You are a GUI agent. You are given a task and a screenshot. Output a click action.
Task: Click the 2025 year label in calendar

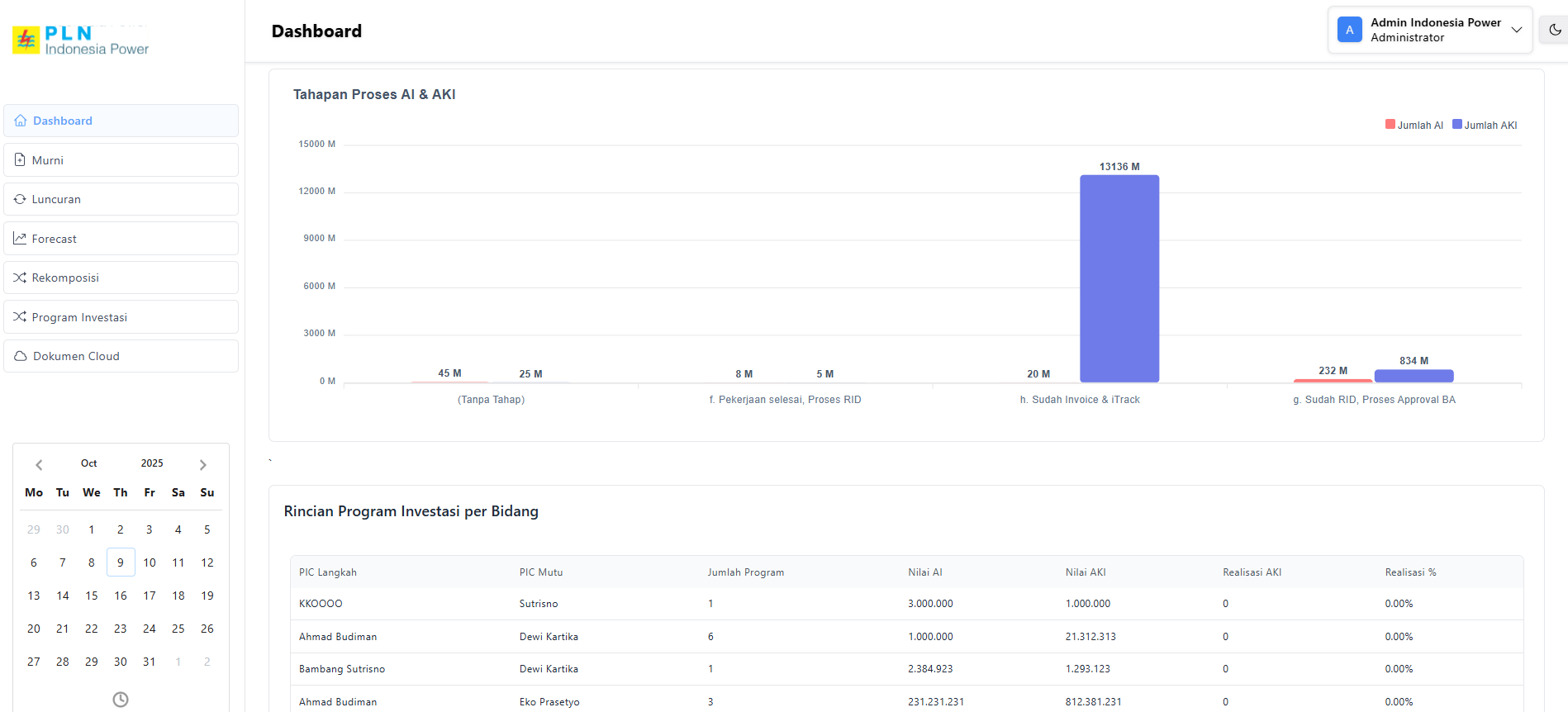(x=152, y=463)
